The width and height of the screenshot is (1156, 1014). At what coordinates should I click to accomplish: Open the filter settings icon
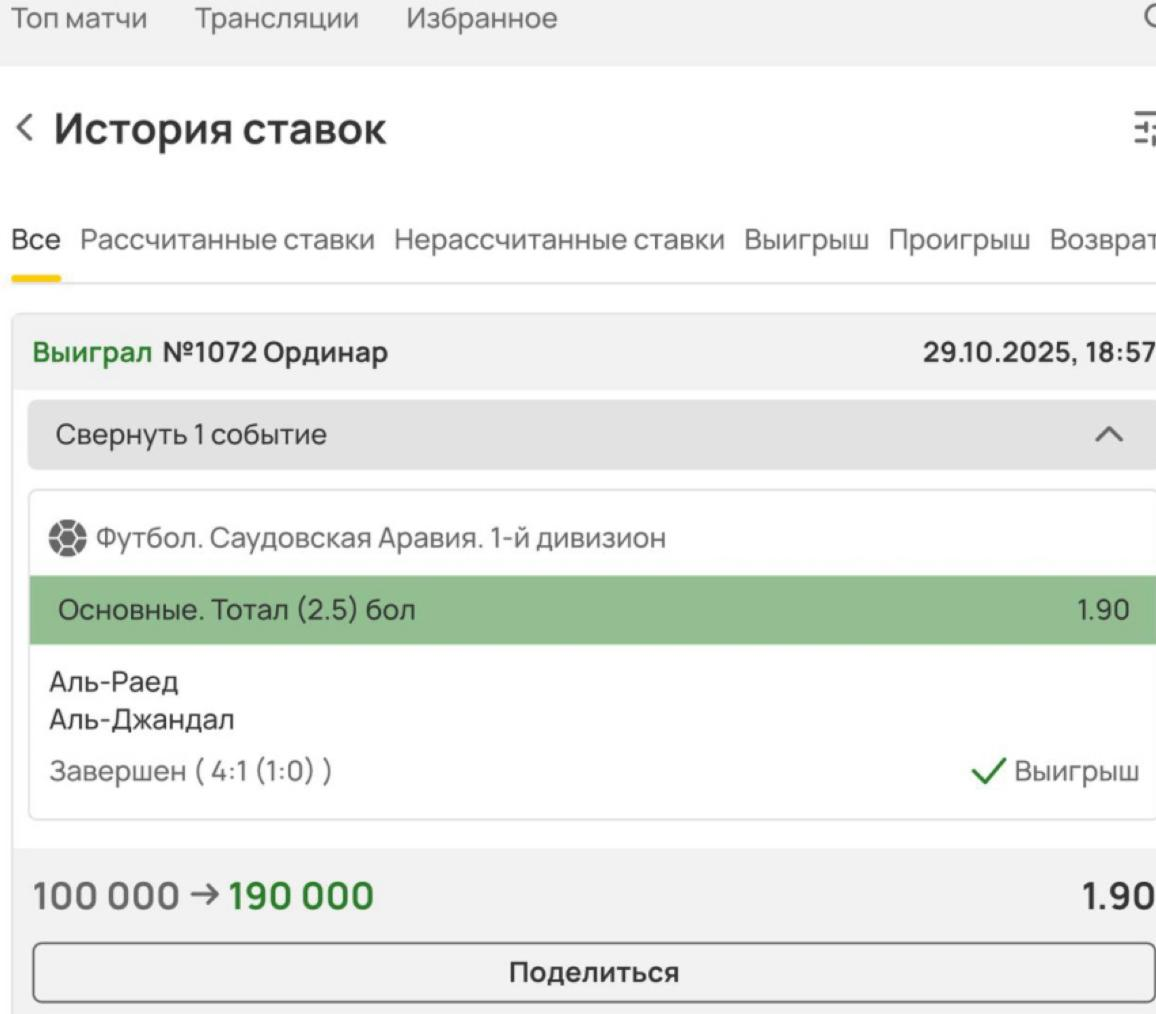pyautogui.click(x=1144, y=129)
